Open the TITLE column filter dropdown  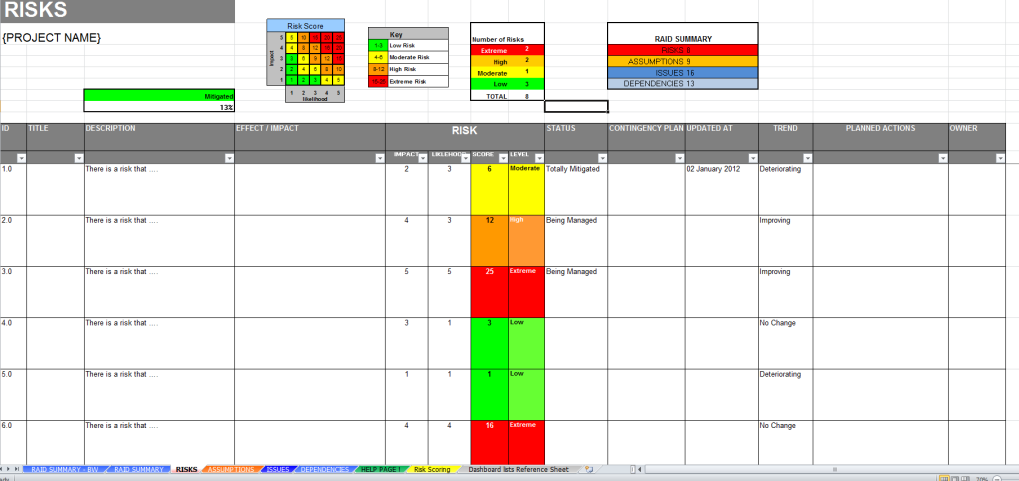tap(79, 158)
